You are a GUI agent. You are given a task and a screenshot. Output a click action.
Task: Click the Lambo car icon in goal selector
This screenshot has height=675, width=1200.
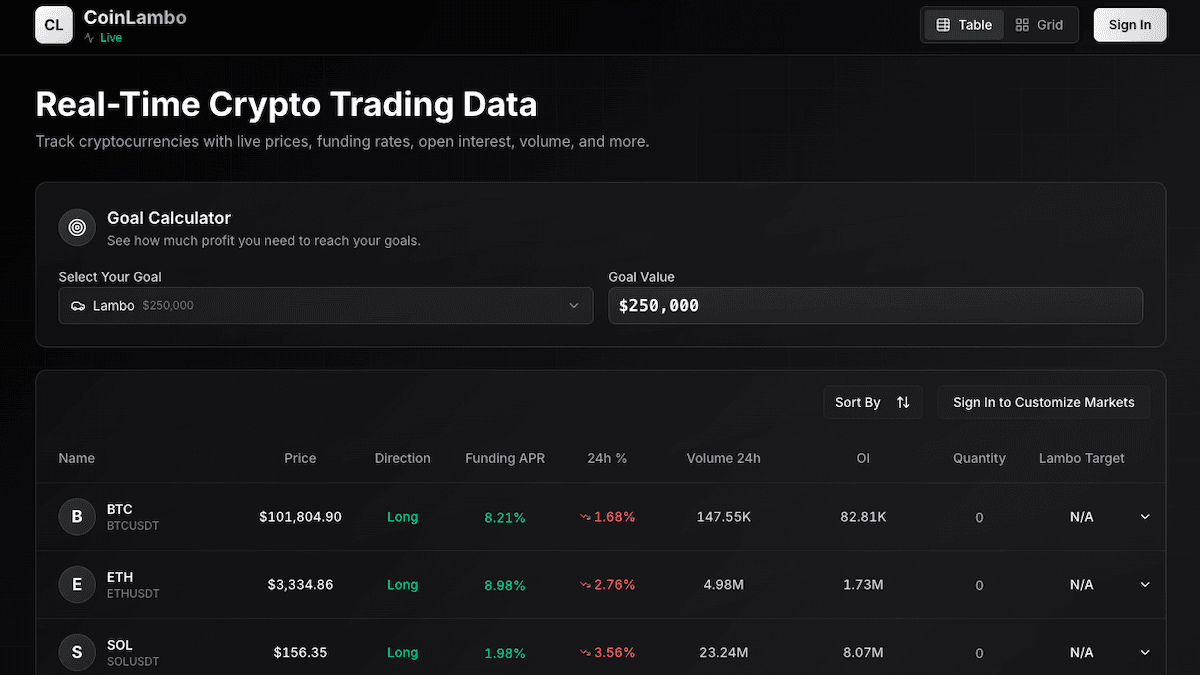78,305
